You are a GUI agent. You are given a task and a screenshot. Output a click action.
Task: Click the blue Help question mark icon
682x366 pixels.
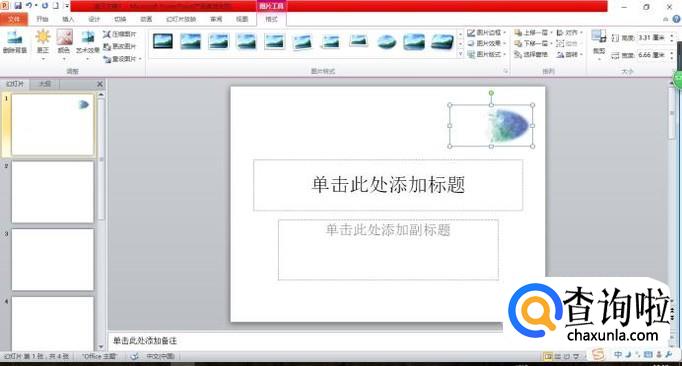(677, 19)
